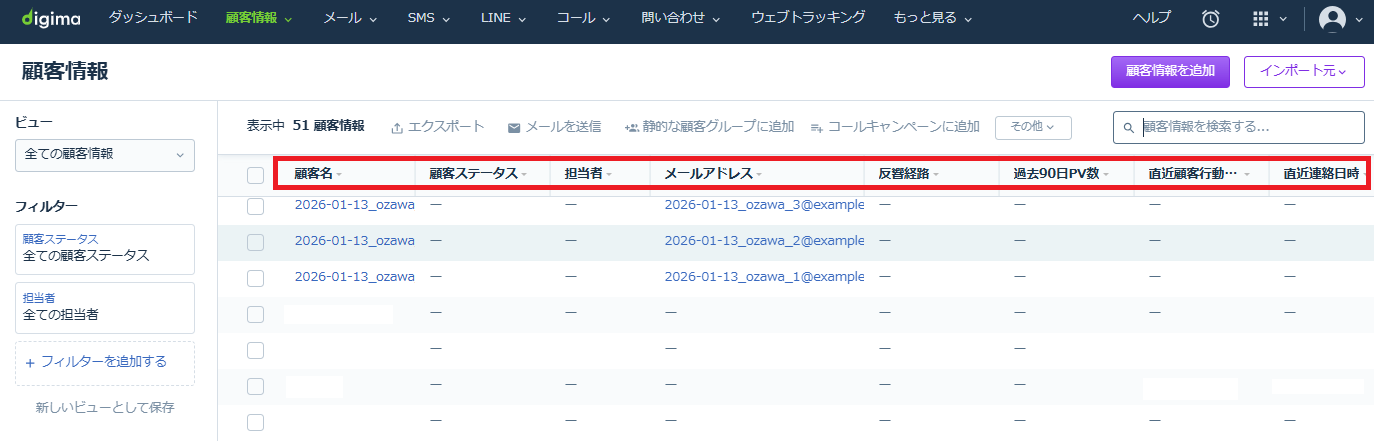Open the user avatar account menu

pos(1333,18)
